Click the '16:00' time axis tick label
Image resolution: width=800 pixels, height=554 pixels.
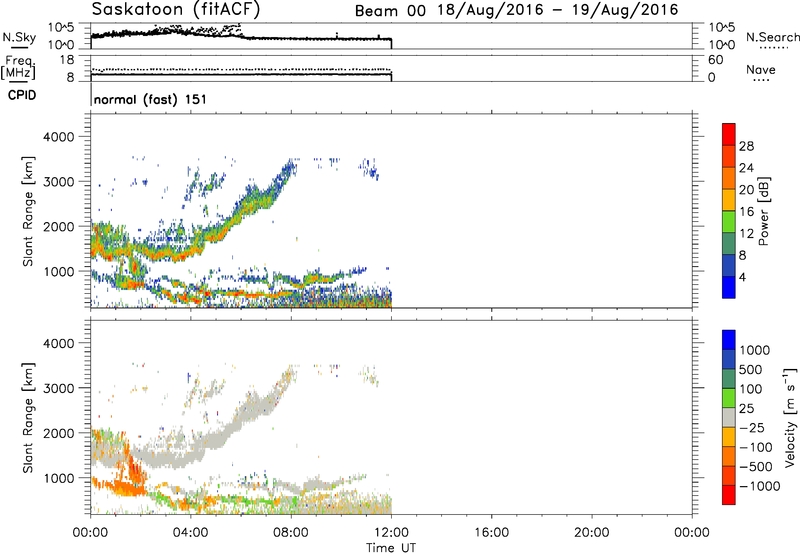[491, 533]
